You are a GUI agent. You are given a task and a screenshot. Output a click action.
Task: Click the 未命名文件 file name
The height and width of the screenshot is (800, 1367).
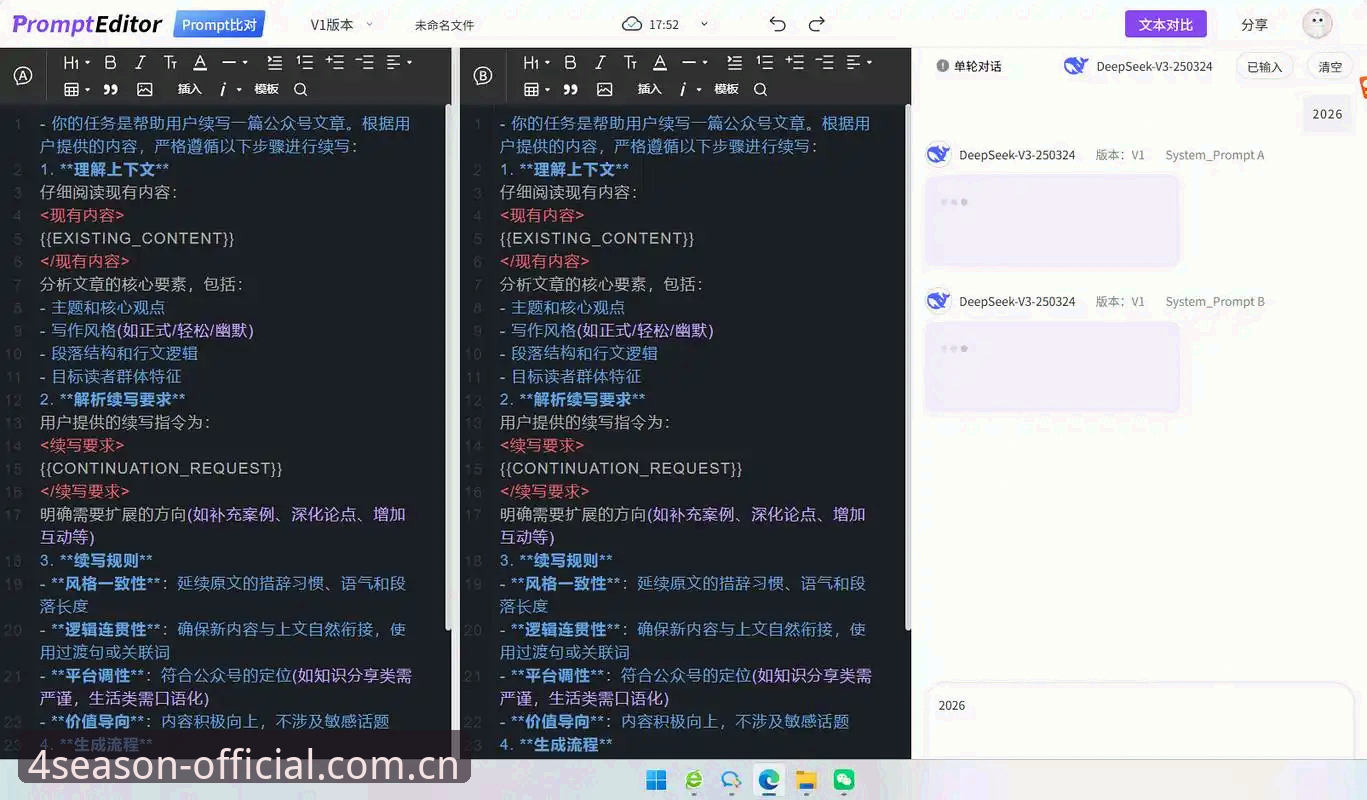click(444, 25)
